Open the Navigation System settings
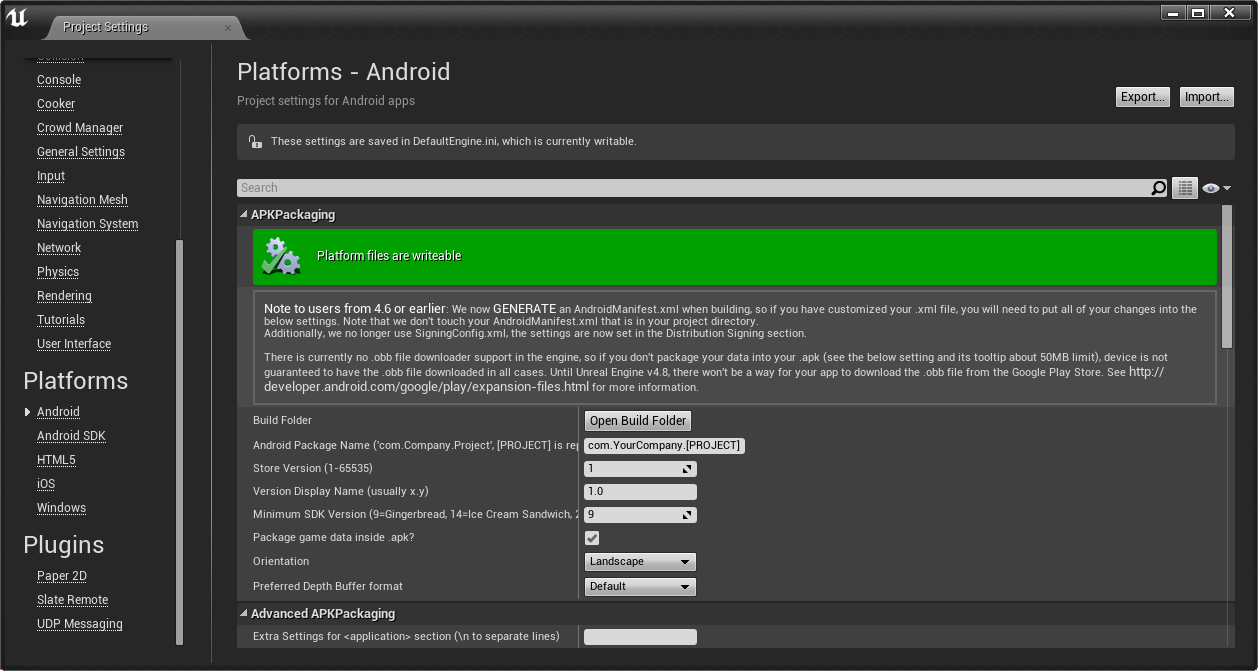This screenshot has width=1258, height=671. pyautogui.click(x=87, y=224)
